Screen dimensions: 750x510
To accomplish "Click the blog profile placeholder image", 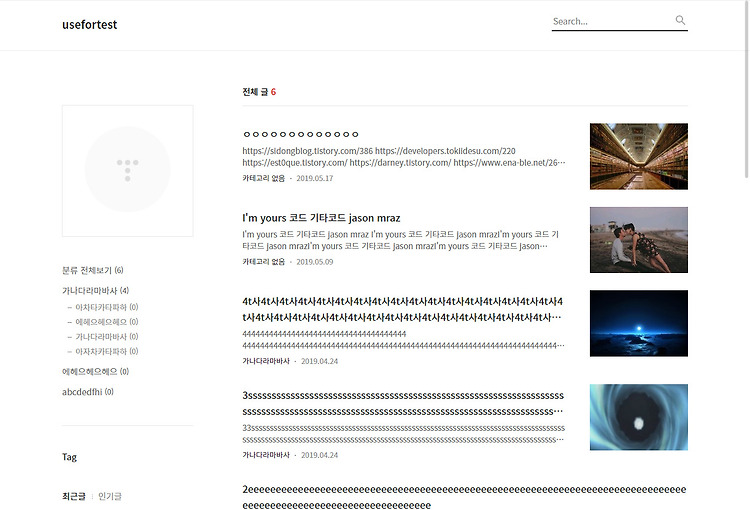I will tap(128, 171).
